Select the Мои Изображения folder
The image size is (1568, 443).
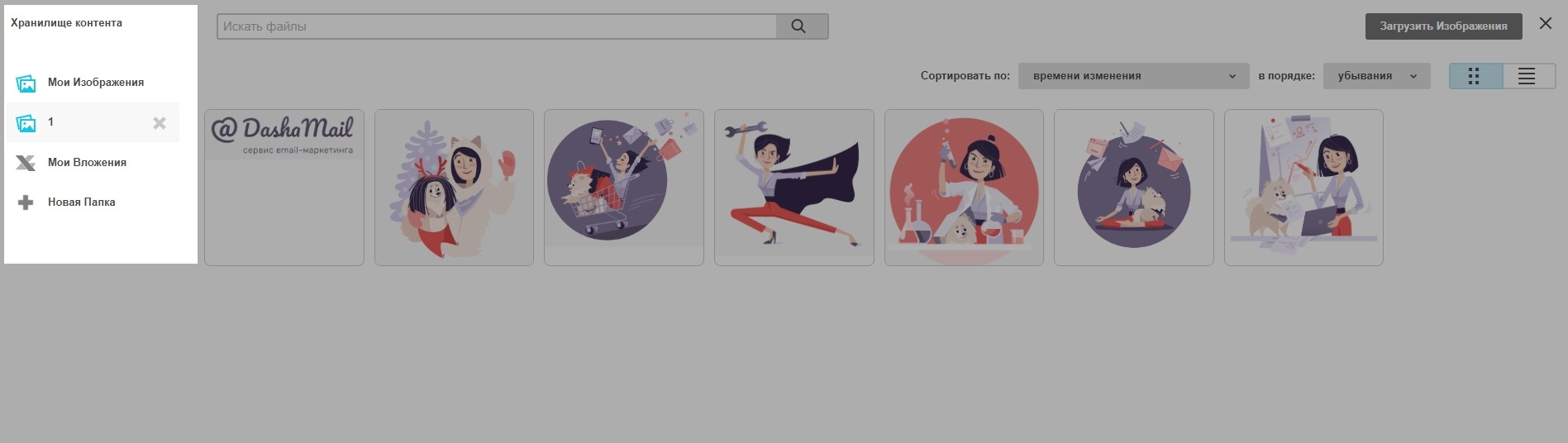(x=96, y=83)
